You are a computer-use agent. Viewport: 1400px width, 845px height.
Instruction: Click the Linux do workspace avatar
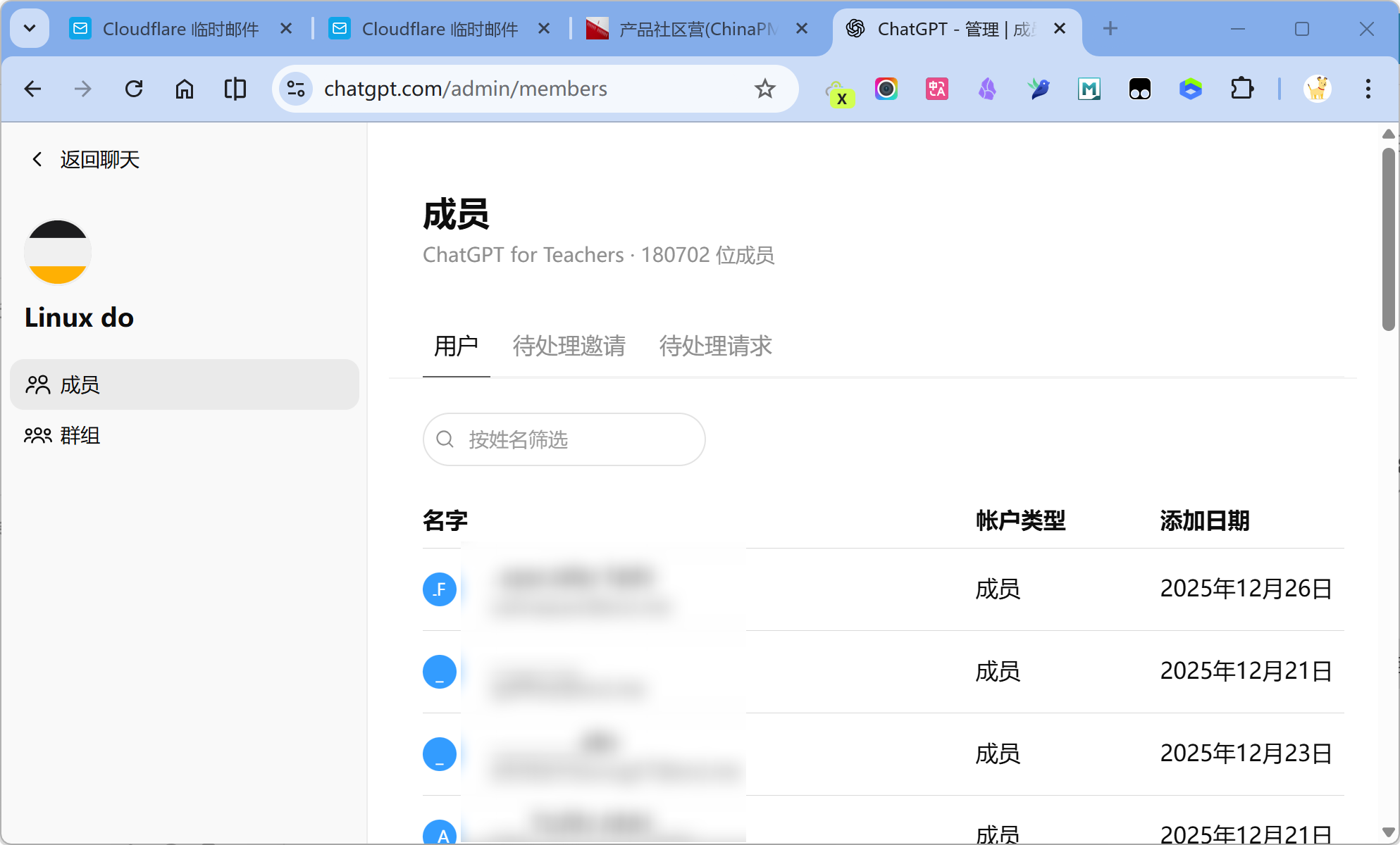(x=58, y=252)
